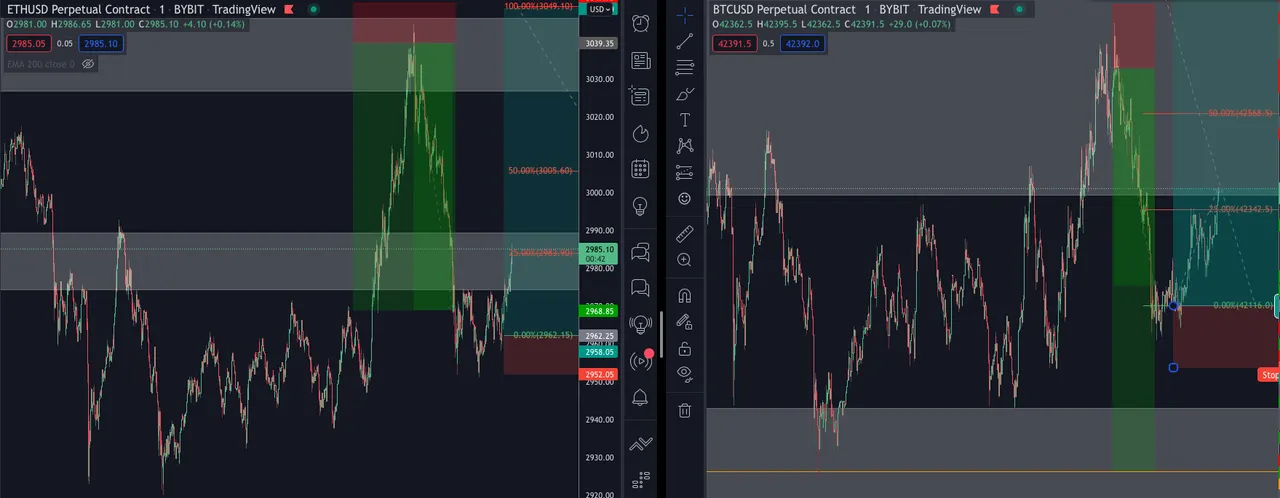Screen dimensions: 1280x498
Task: Click the BTCUSD buy price 42392.0
Action: tap(802, 44)
